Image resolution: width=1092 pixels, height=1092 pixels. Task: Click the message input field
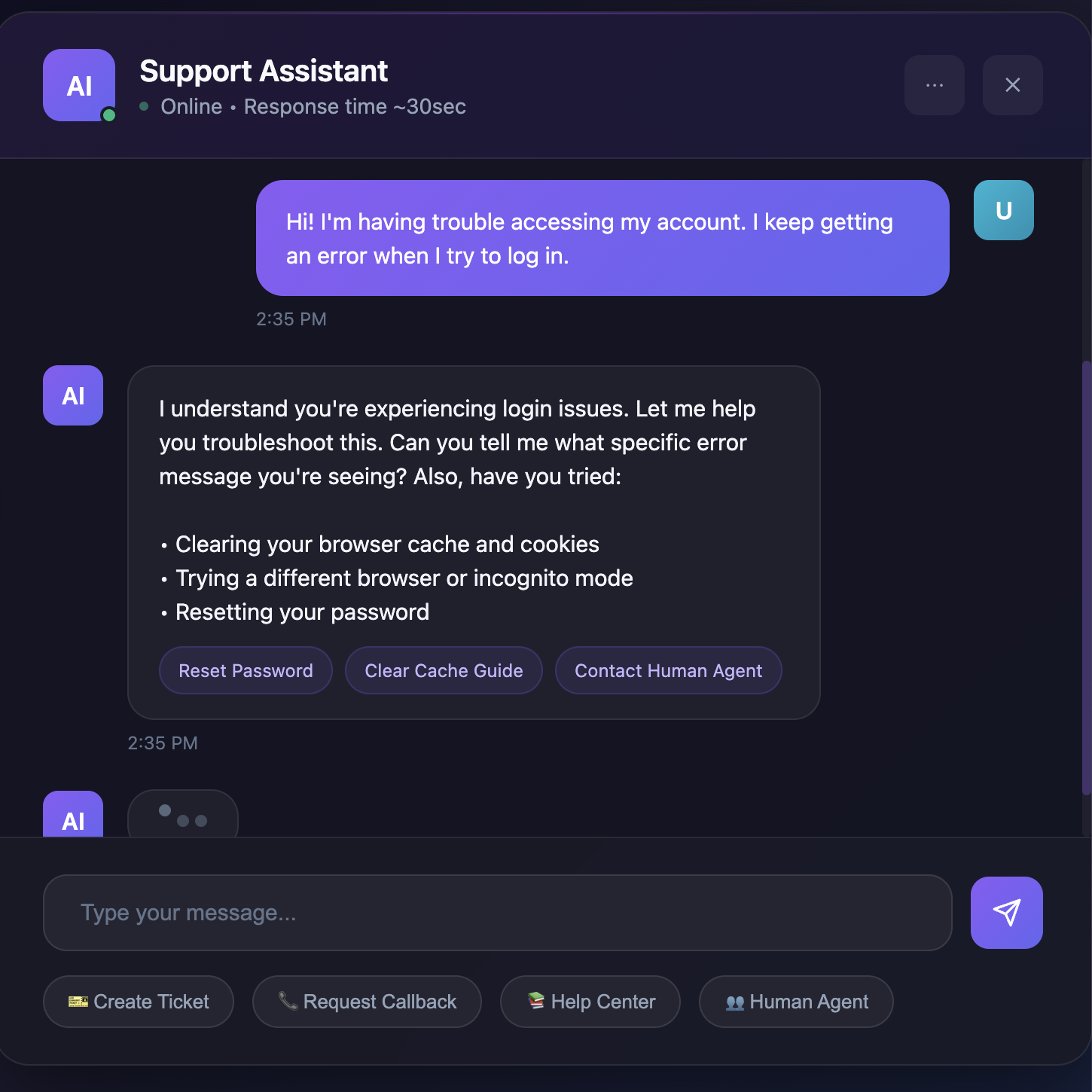(497, 912)
